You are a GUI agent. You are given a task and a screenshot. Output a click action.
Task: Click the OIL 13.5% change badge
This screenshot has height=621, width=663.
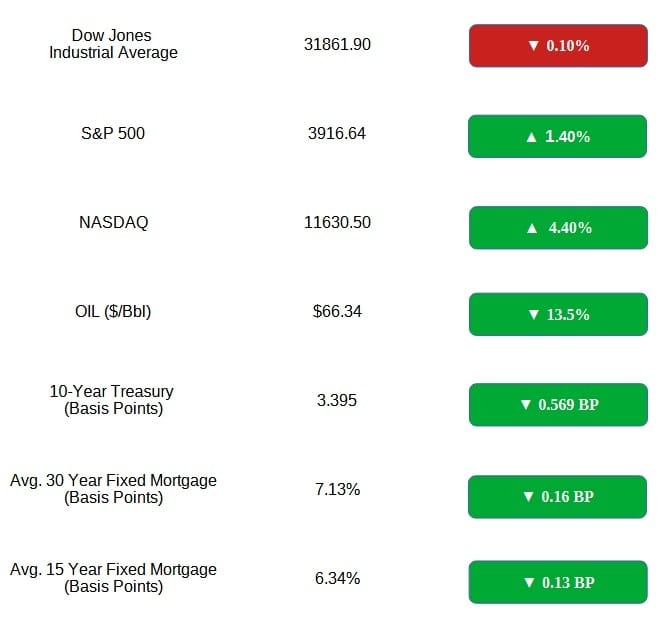(x=558, y=315)
